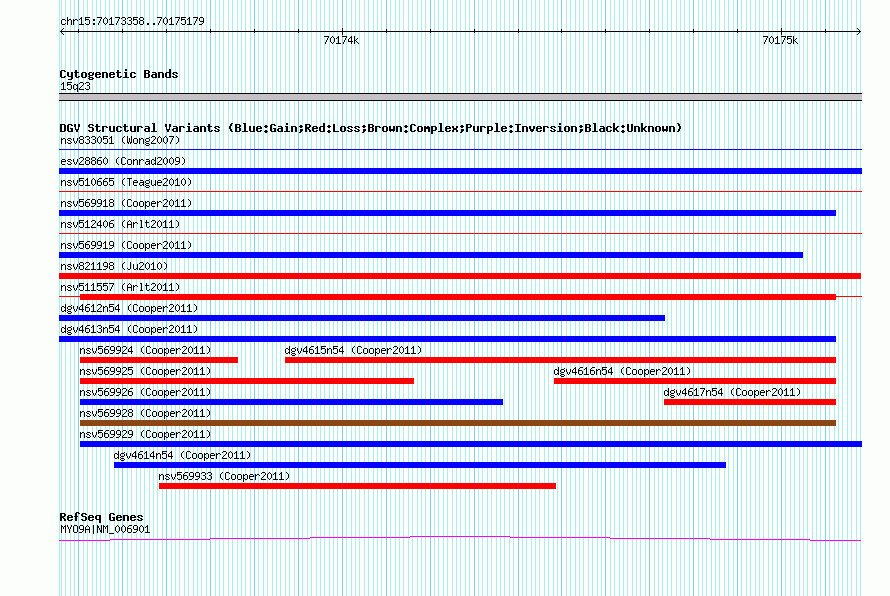Viewport: 890px width, 596px height.
Task: Select the nsv511557 (Arlt2011) red bar
Action: pyautogui.click(x=458, y=297)
